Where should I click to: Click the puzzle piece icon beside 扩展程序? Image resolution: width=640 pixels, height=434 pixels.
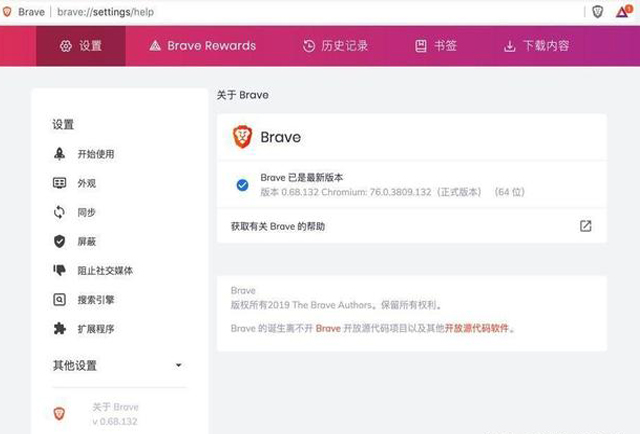pos(60,329)
